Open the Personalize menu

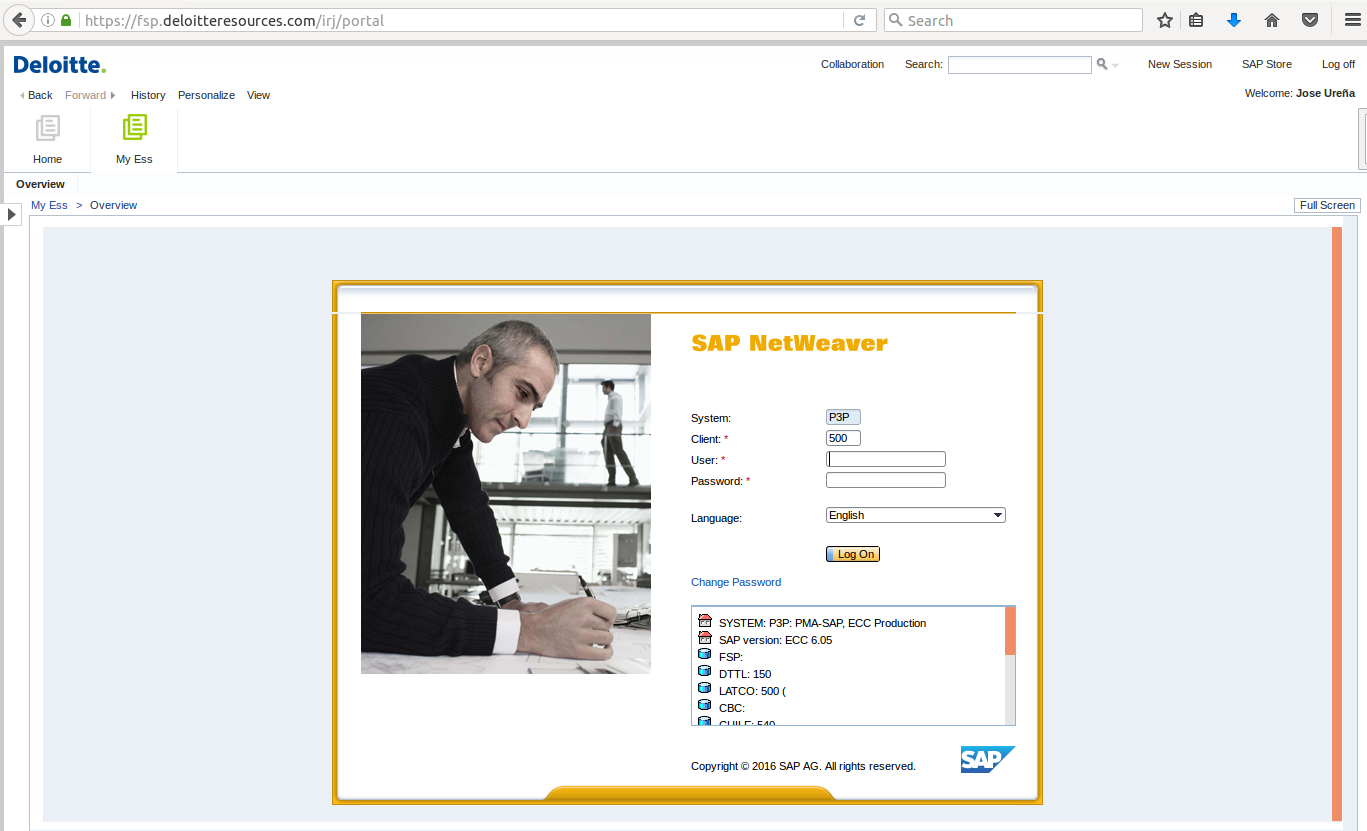(206, 95)
